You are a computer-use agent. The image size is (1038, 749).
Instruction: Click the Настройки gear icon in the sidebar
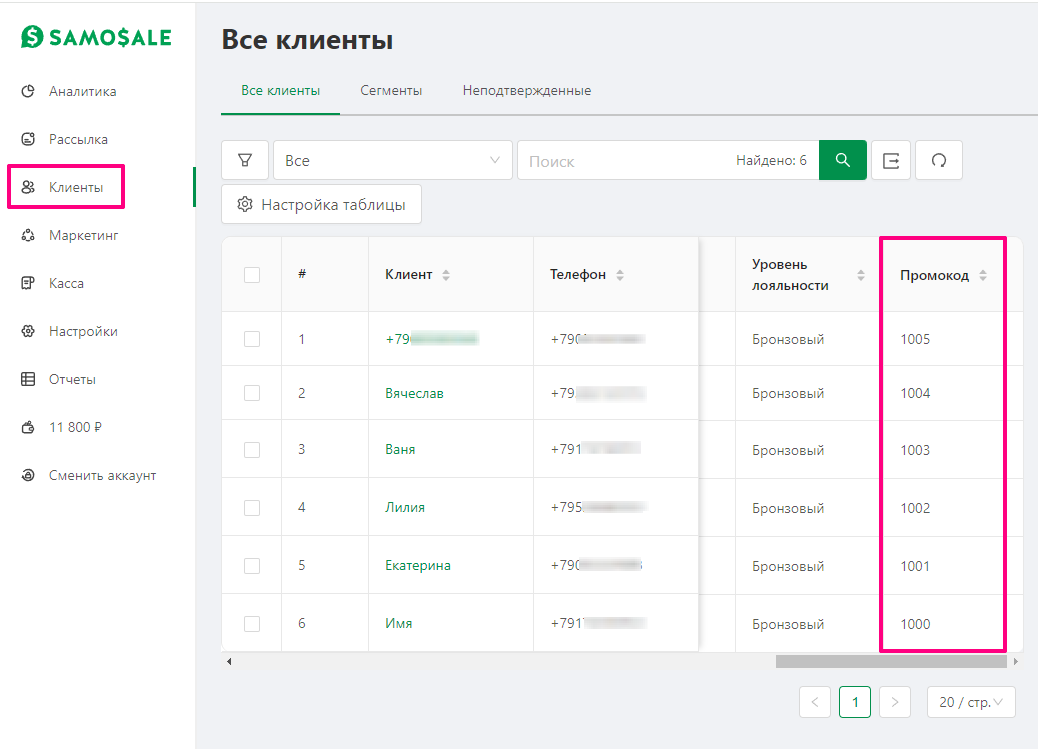(x=28, y=331)
